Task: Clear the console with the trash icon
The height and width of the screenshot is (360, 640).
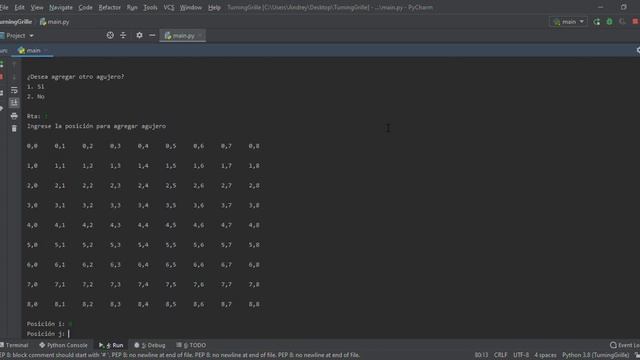Action: (x=14, y=129)
